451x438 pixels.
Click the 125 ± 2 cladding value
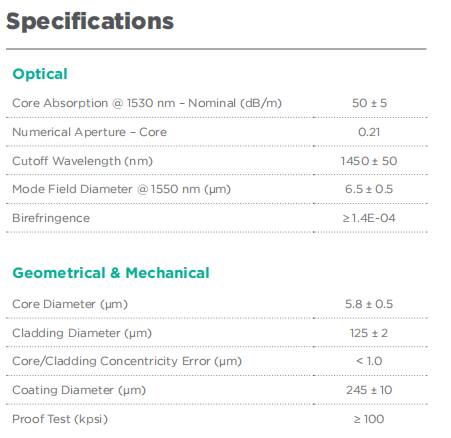[x=369, y=333]
